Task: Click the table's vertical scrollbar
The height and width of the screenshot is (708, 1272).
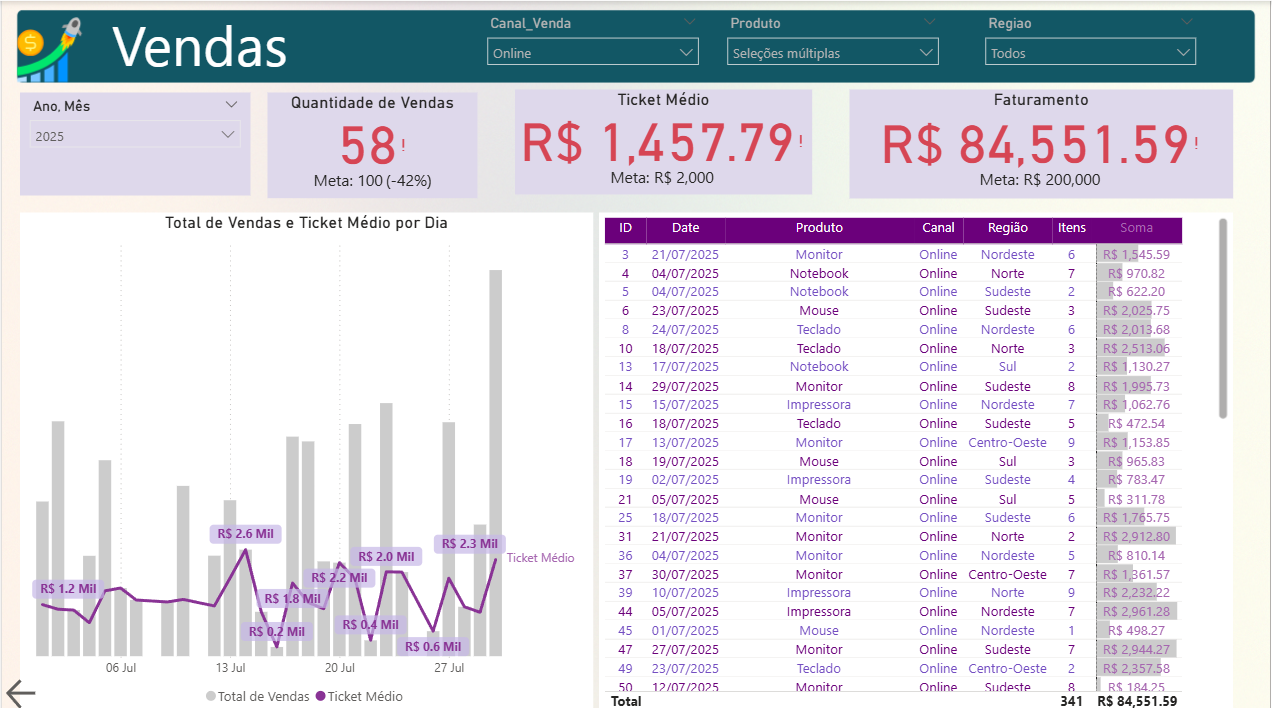Action: pos(1223,318)
